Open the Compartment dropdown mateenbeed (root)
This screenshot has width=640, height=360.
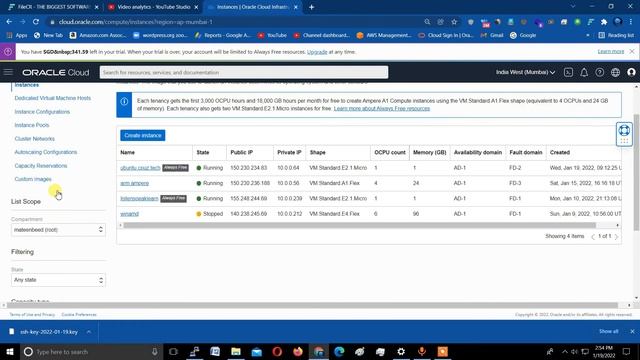(x=58, y=230)
